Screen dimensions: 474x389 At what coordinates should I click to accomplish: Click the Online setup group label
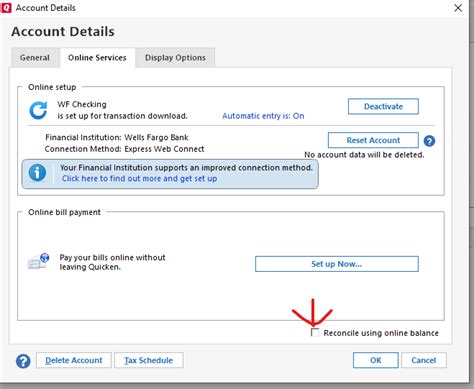point(52,87)
